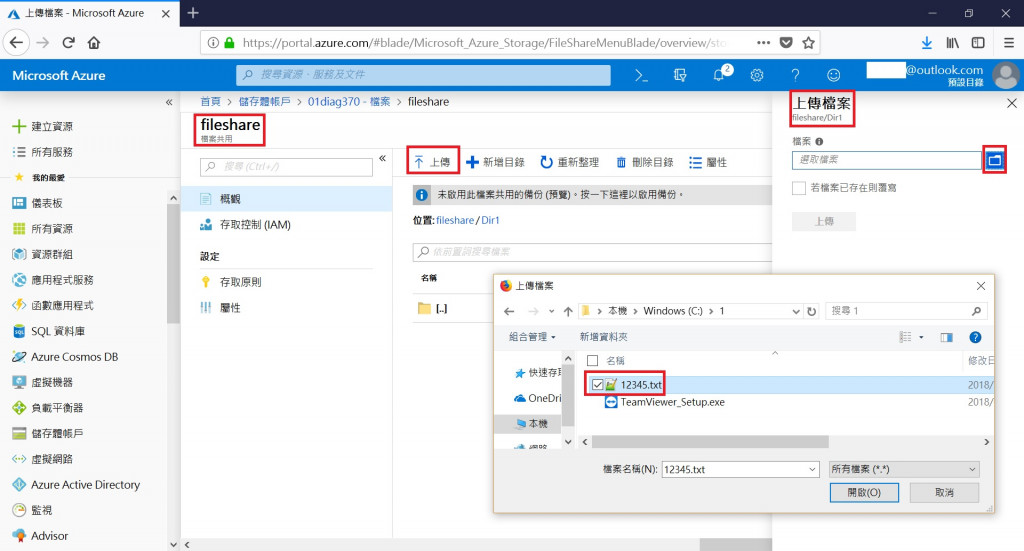Open page actions three-dot menu

(763, 43)
